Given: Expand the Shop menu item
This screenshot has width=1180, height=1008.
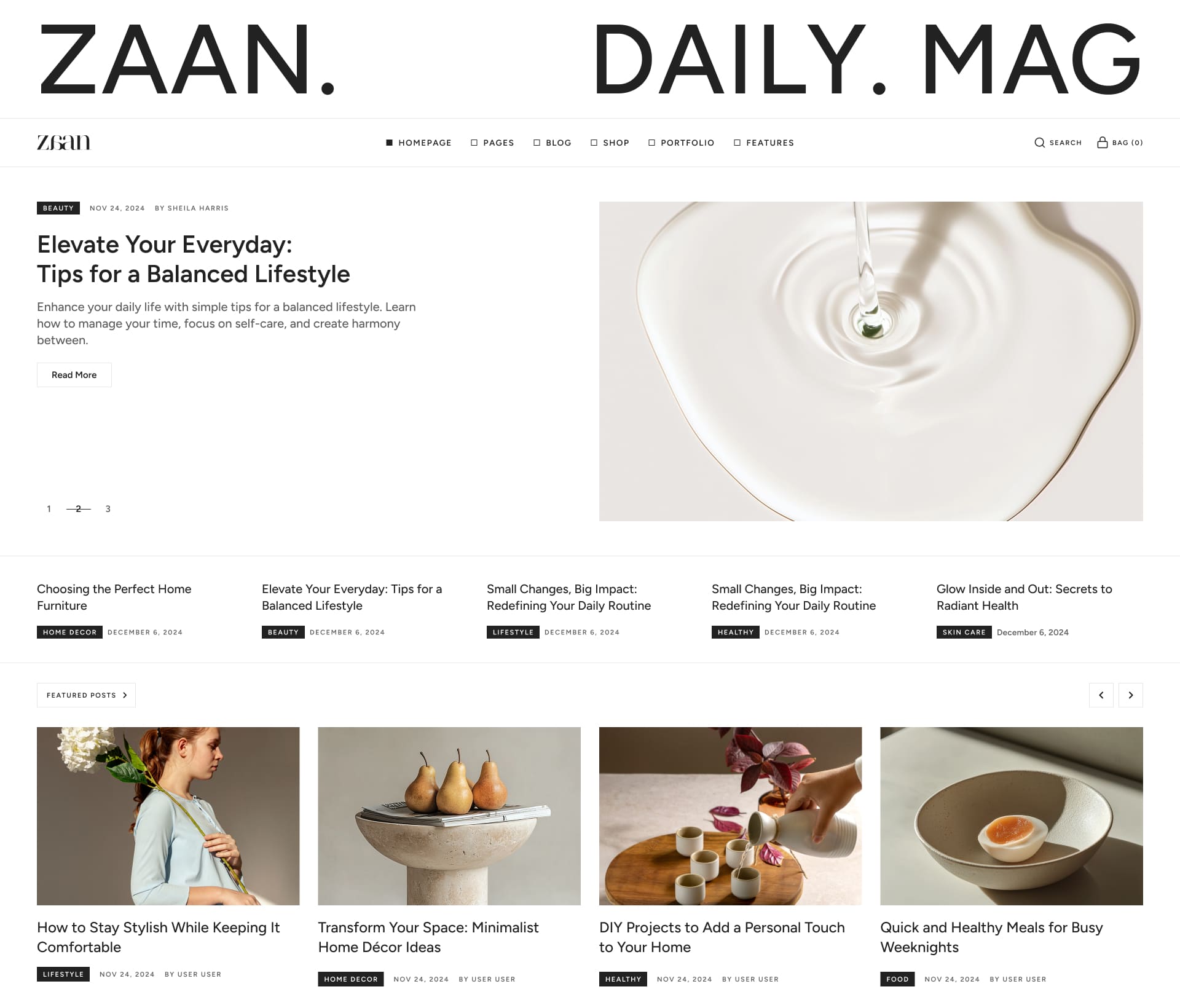Looking at the screenshot, I should point(610,143).
